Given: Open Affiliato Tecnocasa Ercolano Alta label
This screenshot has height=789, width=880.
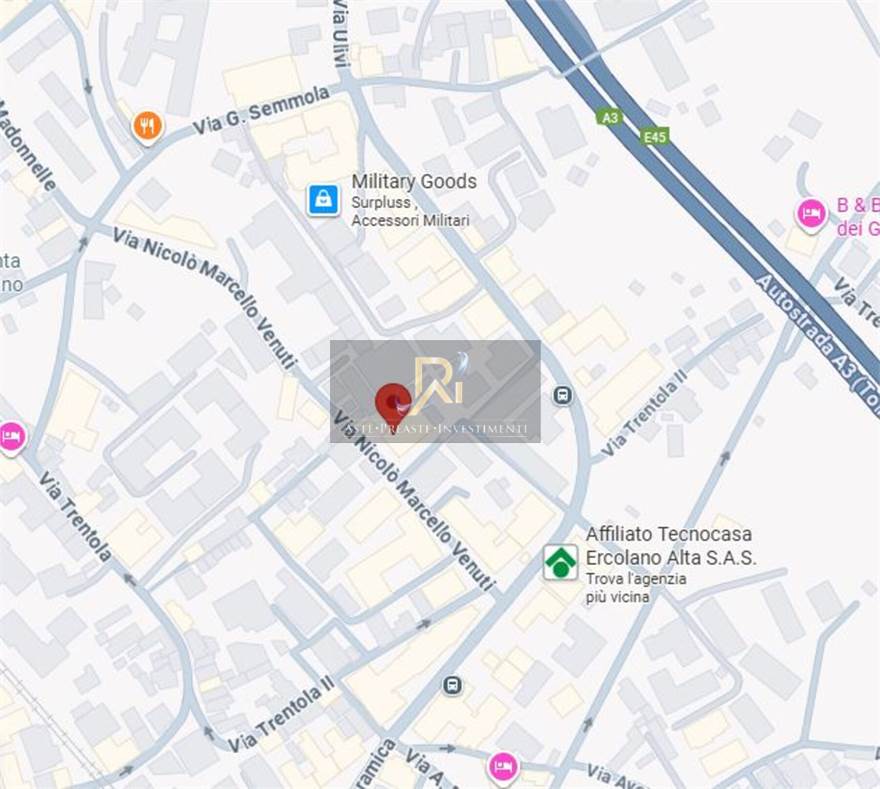Looking at the screenshot, I should point(671,546).
